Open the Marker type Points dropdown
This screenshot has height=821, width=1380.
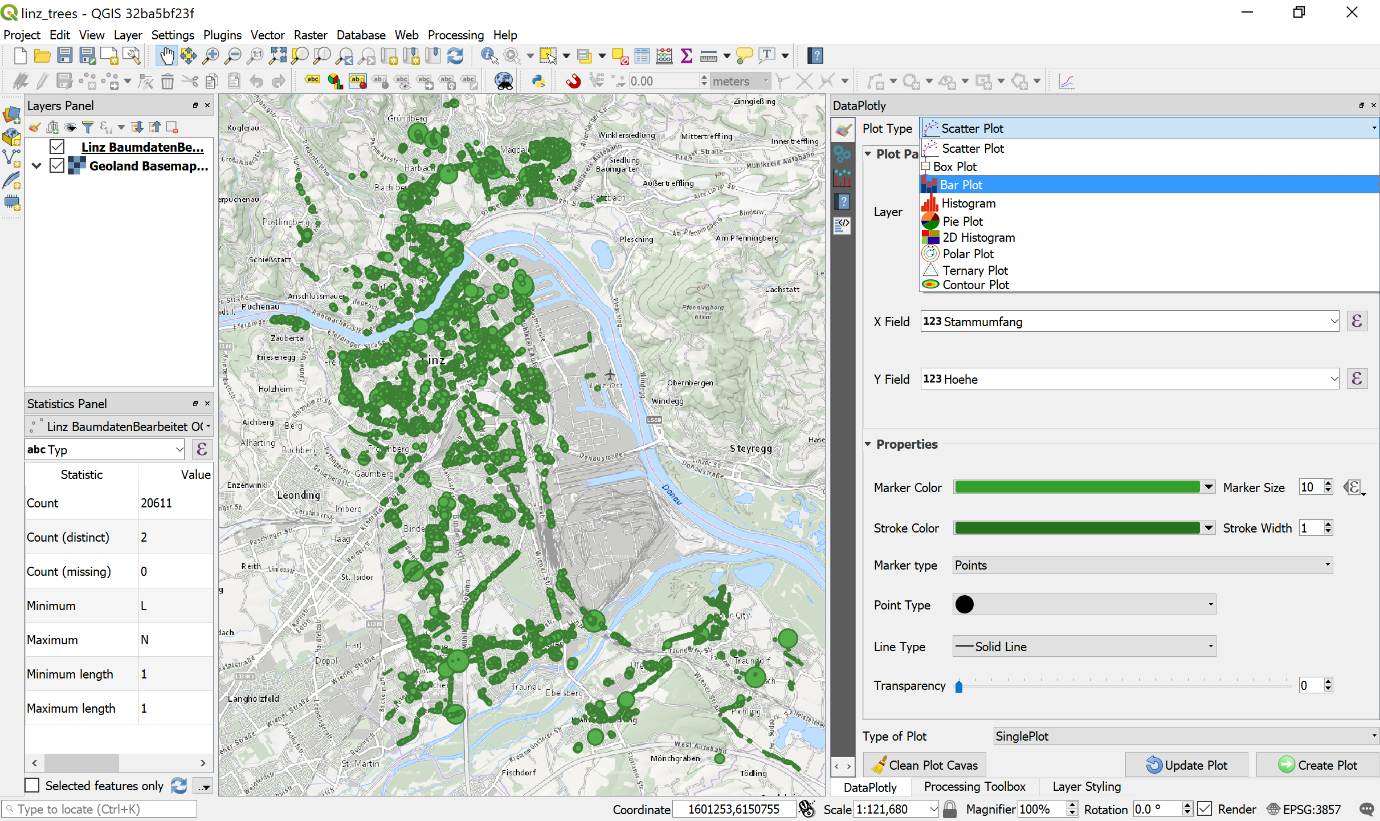1141,565
